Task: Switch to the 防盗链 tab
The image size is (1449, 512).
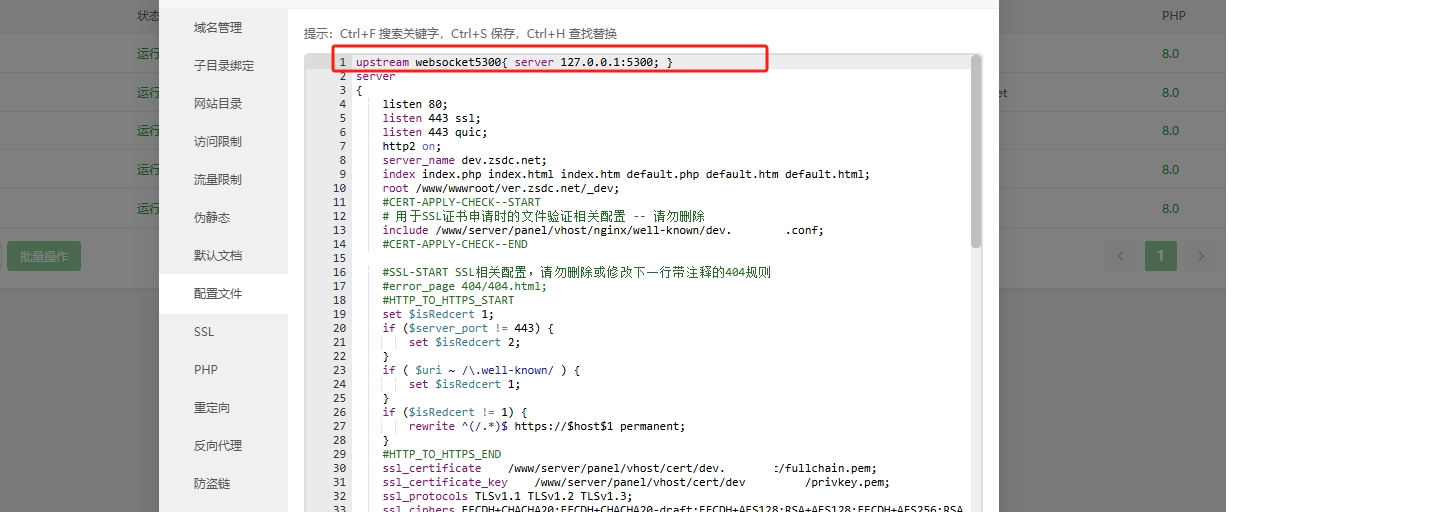Action: pyautogui.click(x=212, y=484)
